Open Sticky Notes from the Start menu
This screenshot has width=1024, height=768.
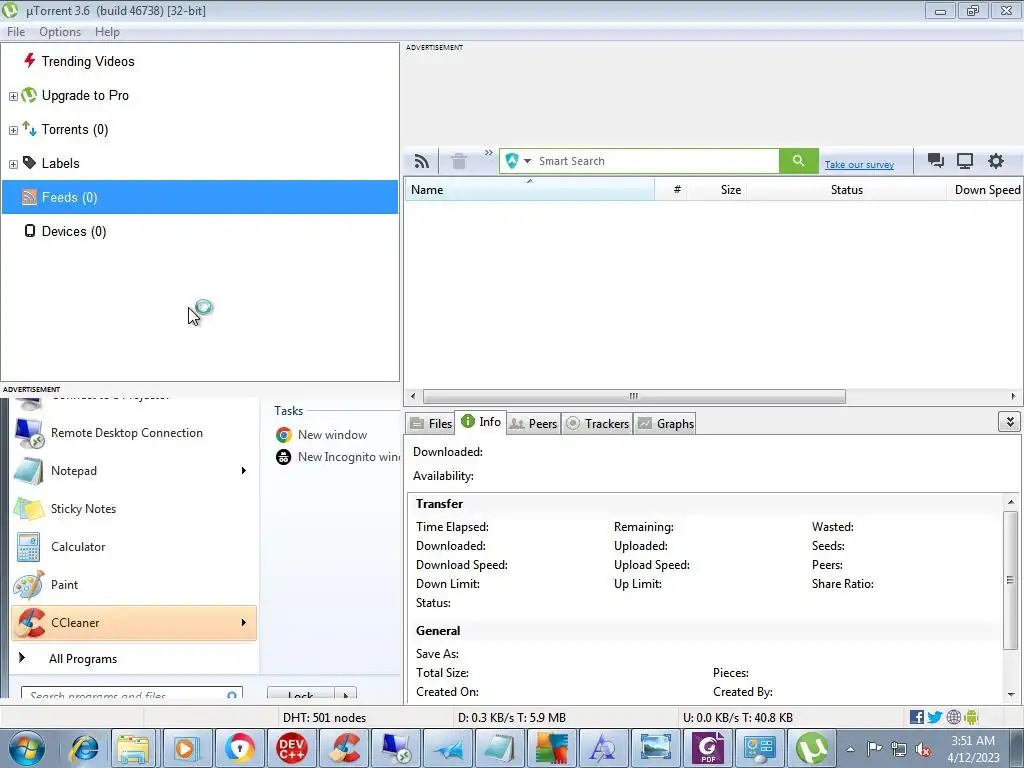coord(134,509)
